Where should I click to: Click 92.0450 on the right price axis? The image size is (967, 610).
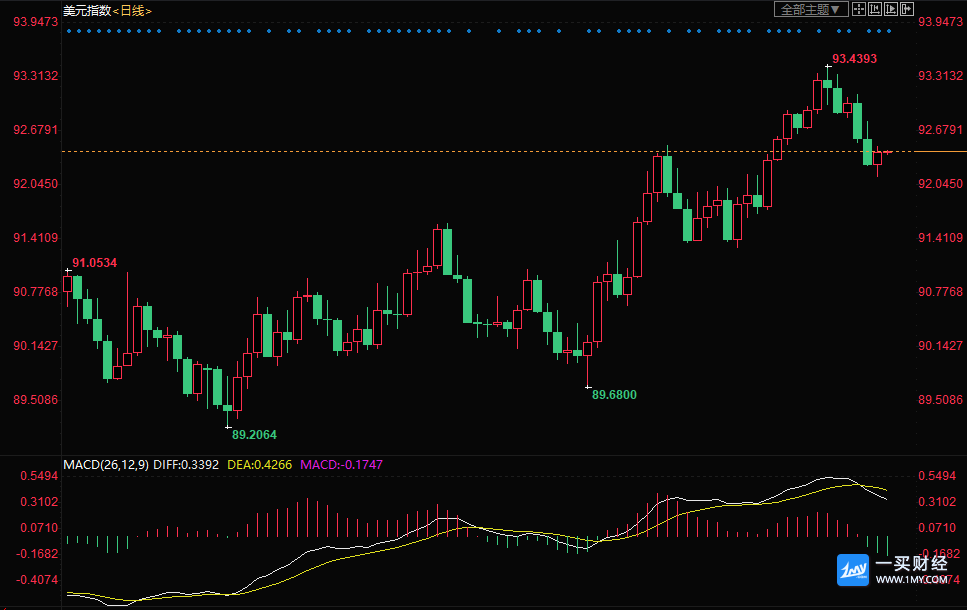[940, 184]
